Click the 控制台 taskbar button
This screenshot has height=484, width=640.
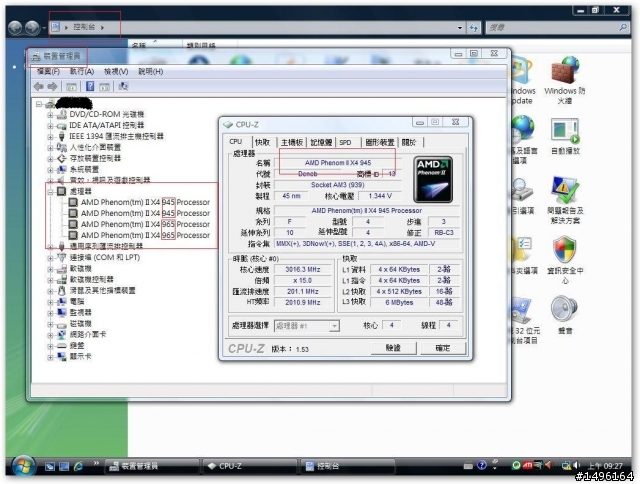(348, 466)
